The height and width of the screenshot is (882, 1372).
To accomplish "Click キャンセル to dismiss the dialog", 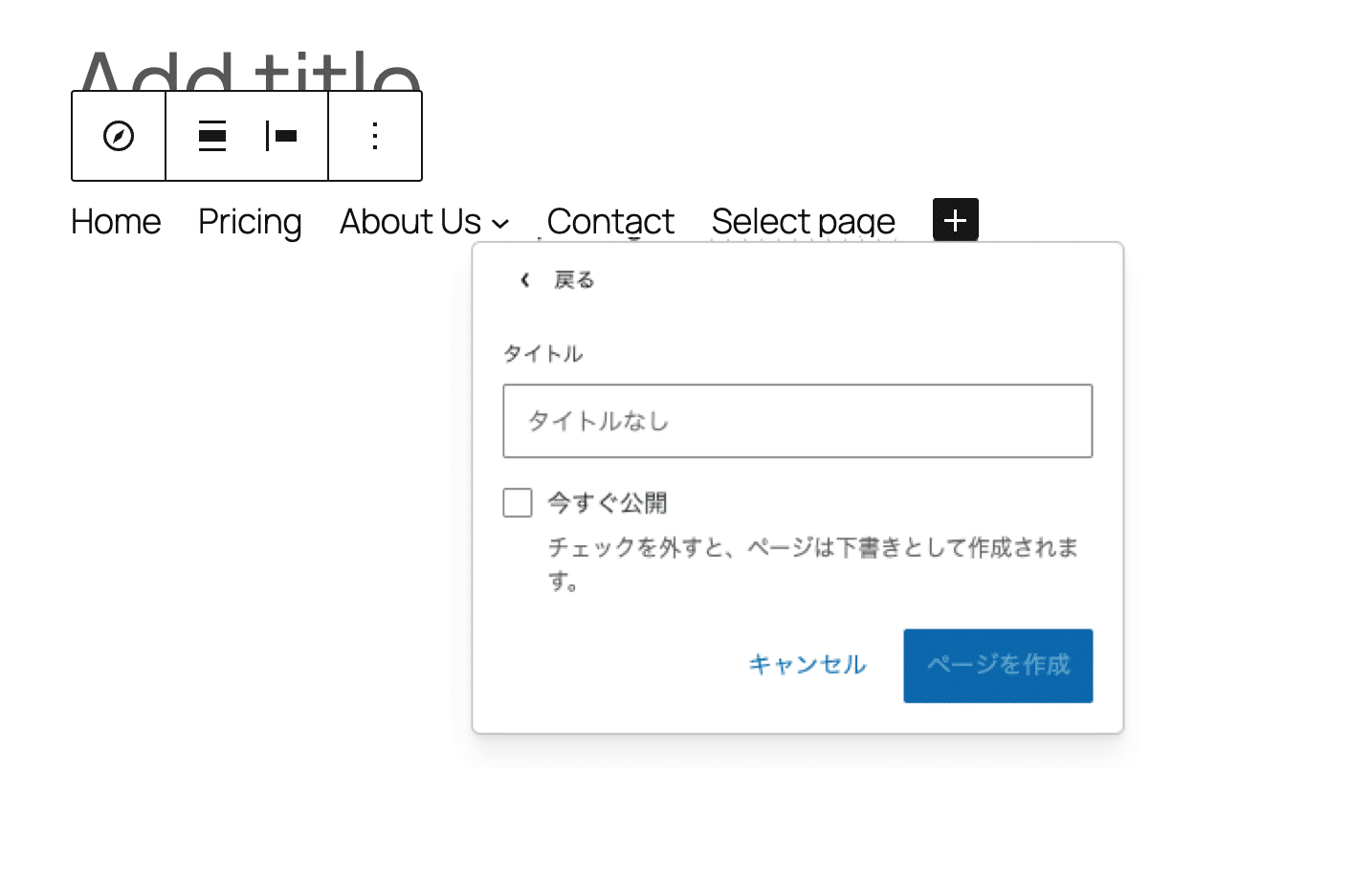I will pyautogui.click(x=807, y=665).
